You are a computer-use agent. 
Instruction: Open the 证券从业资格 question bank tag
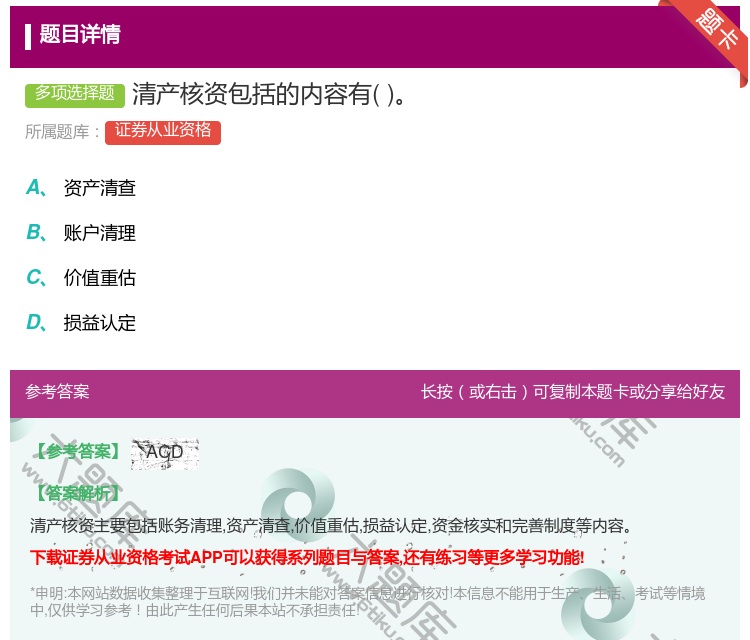[x=163, y=132]
